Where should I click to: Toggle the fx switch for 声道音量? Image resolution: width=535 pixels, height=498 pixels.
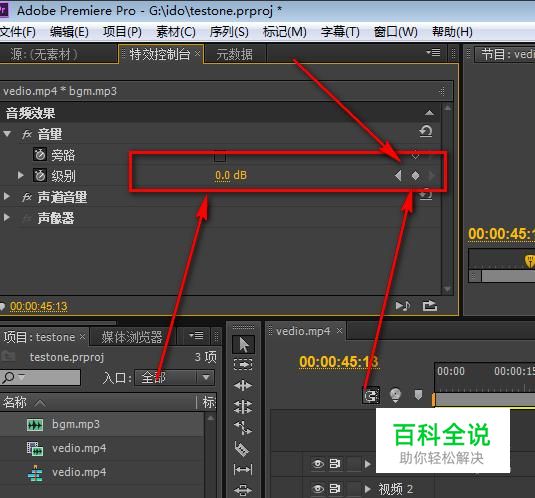pos(27,197)
